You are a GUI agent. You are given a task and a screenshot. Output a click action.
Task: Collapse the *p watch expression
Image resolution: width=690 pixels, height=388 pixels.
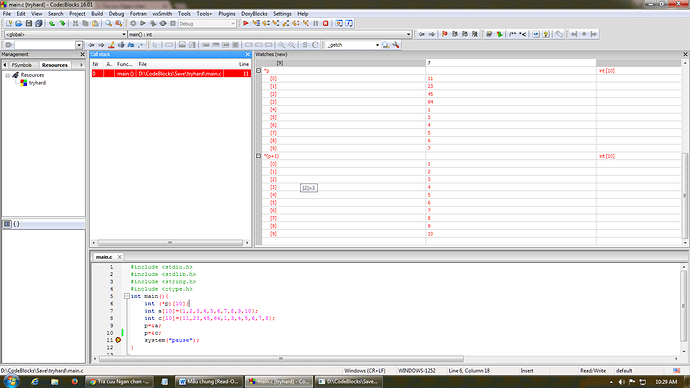259,70
